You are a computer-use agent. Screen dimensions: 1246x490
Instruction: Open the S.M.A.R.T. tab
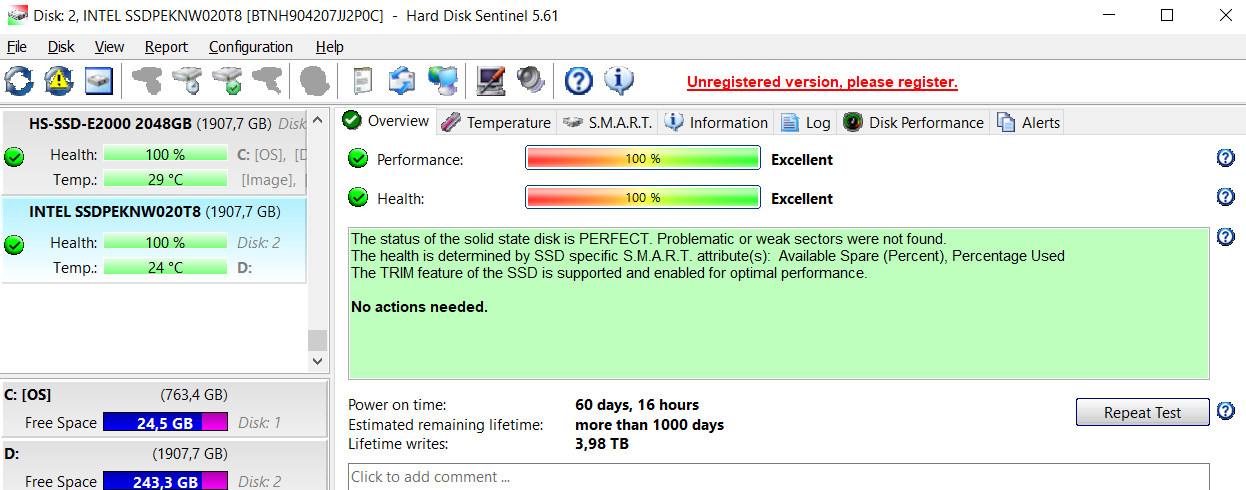tap(607, 122)
